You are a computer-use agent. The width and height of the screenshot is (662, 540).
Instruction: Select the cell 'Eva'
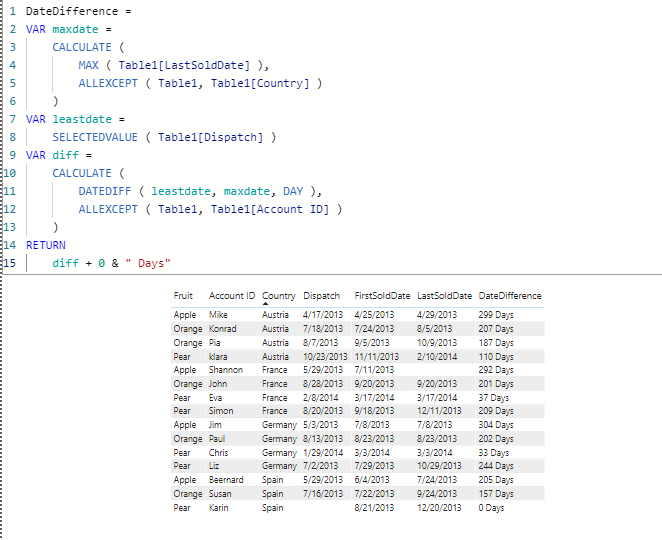pyautogui.click(x=215, y=398)
